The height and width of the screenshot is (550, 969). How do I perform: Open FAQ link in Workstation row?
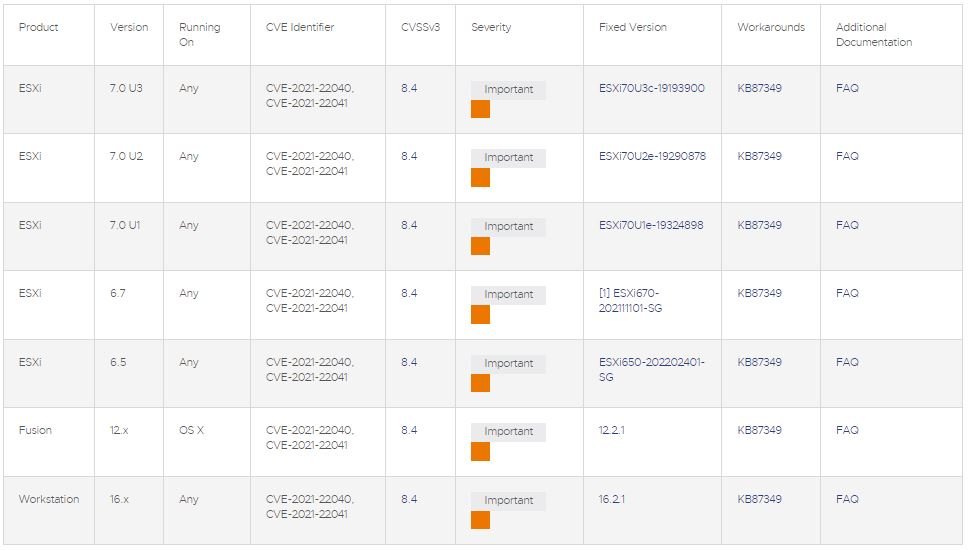coord(847,499)
